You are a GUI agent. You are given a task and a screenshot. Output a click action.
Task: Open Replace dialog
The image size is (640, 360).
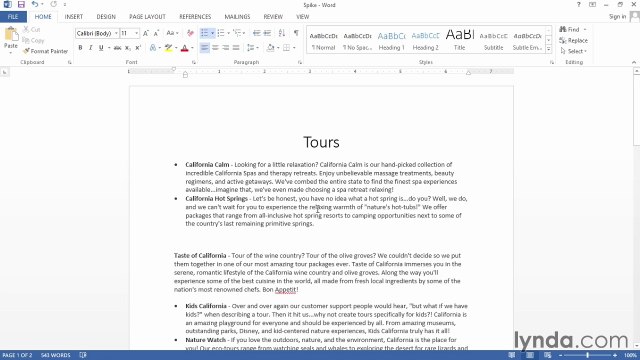click(573, 40)
